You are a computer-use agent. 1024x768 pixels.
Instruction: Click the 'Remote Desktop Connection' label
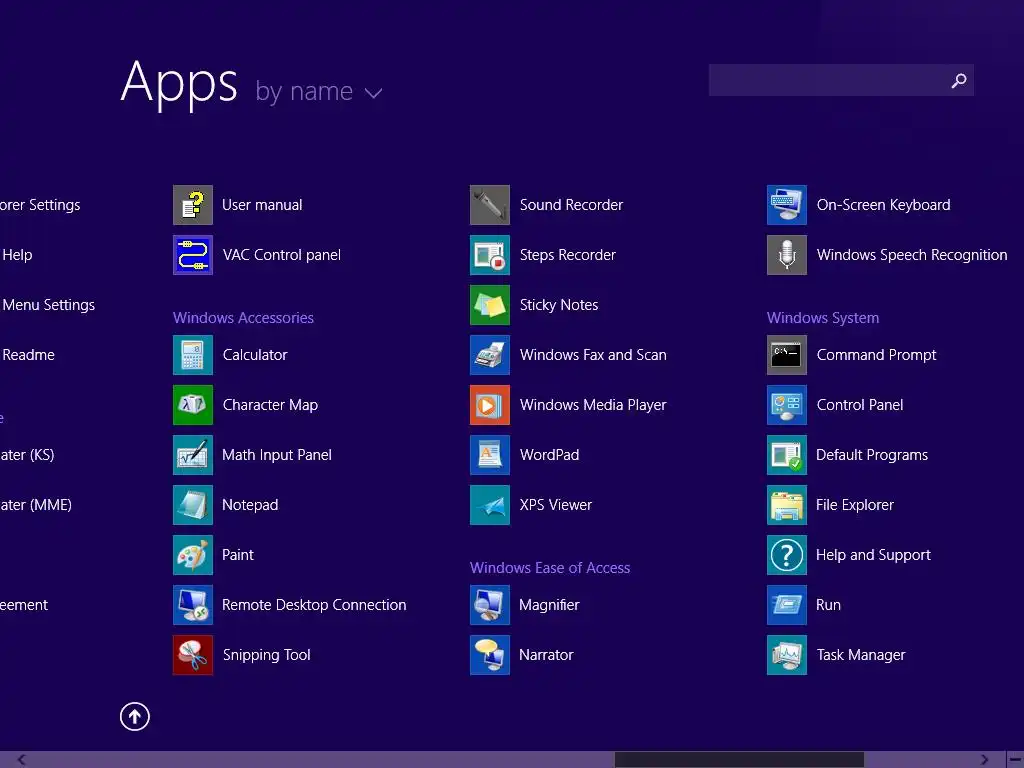pos(314,605)
